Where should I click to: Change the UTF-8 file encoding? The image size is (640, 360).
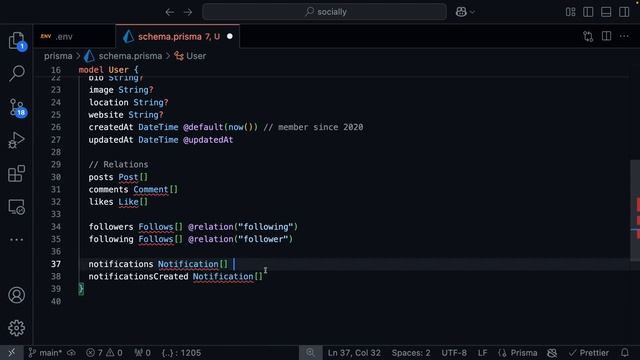coord(454,353)
